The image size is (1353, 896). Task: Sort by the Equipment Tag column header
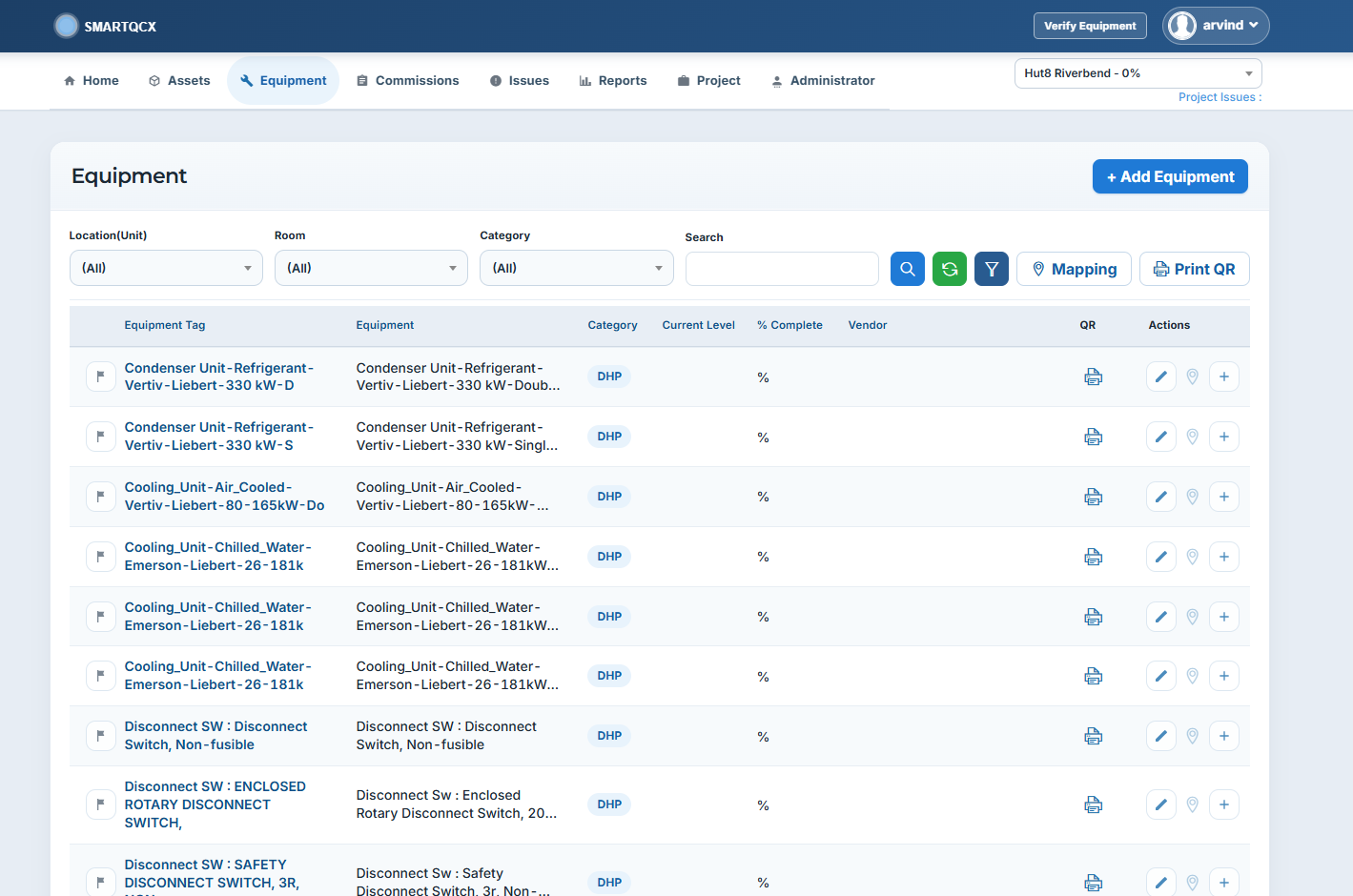165,325
